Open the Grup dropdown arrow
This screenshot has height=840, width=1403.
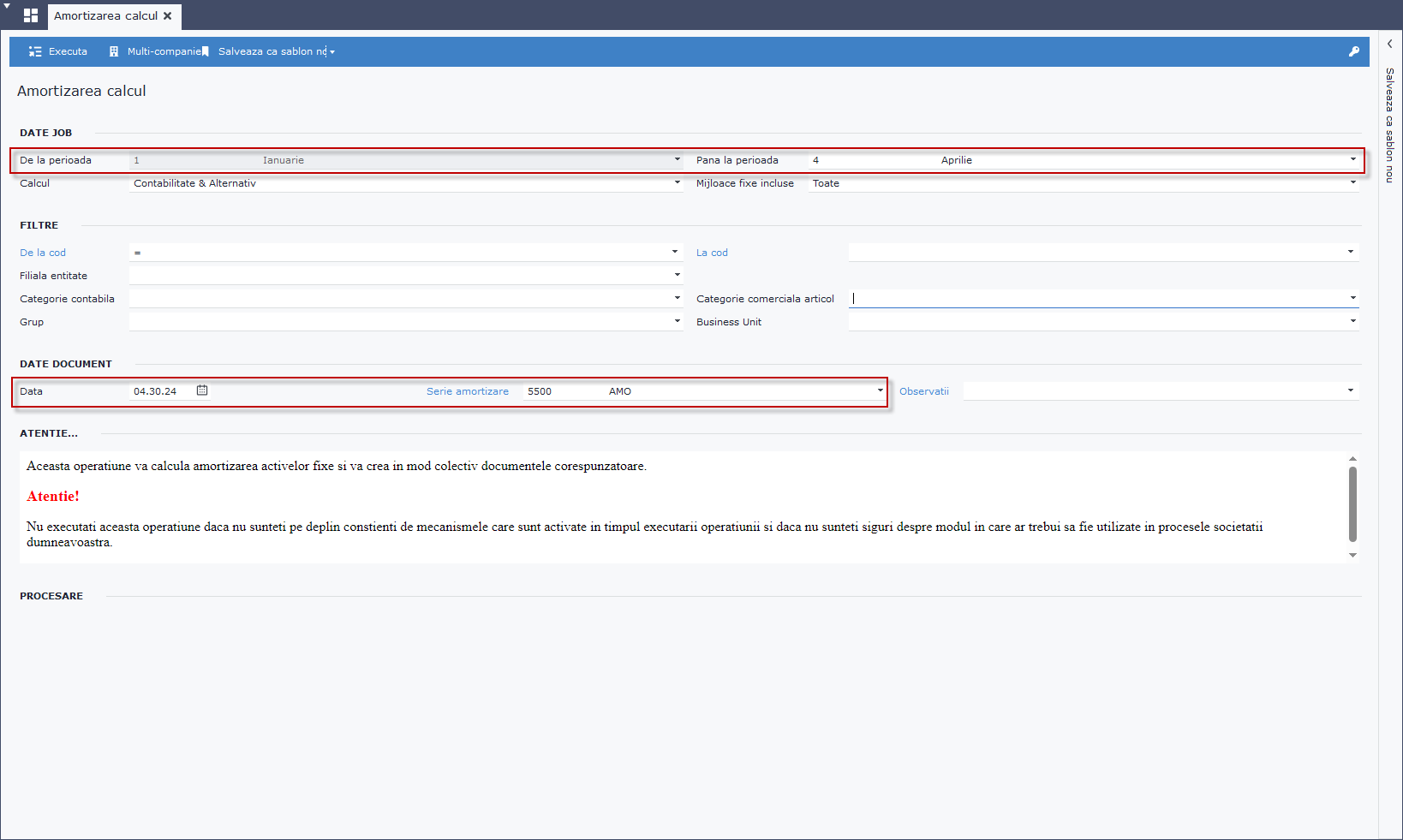(677, 321)
